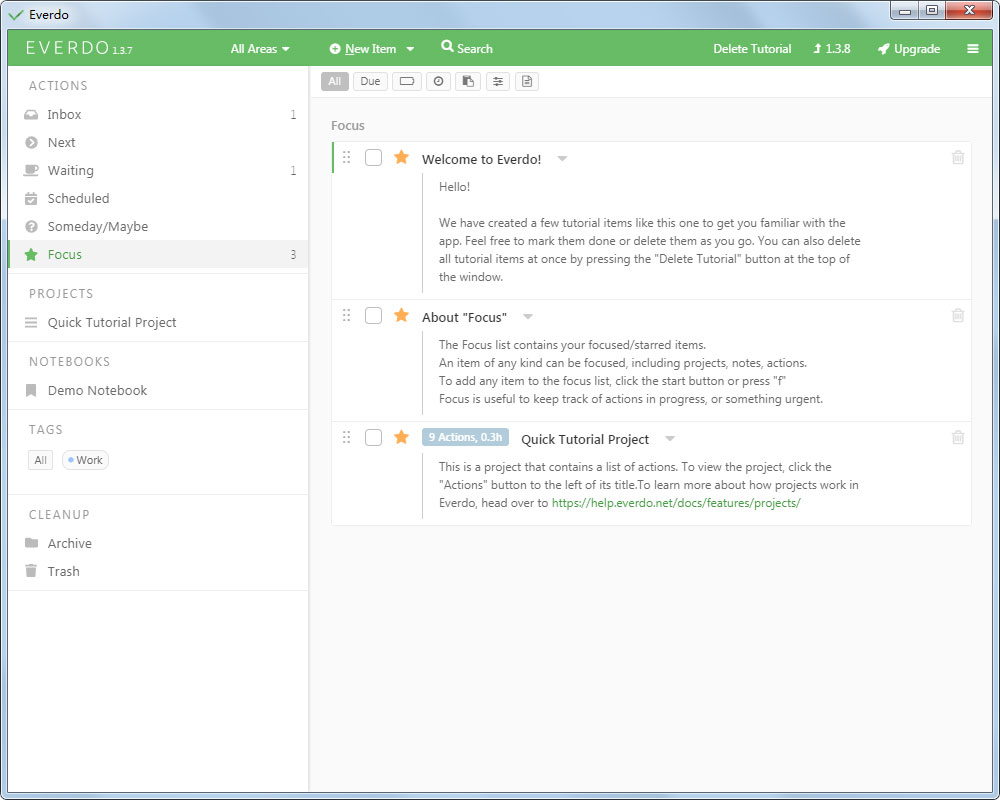
Task: Check the Welcome to Everdo! checkbox
Action: (373, 158)
